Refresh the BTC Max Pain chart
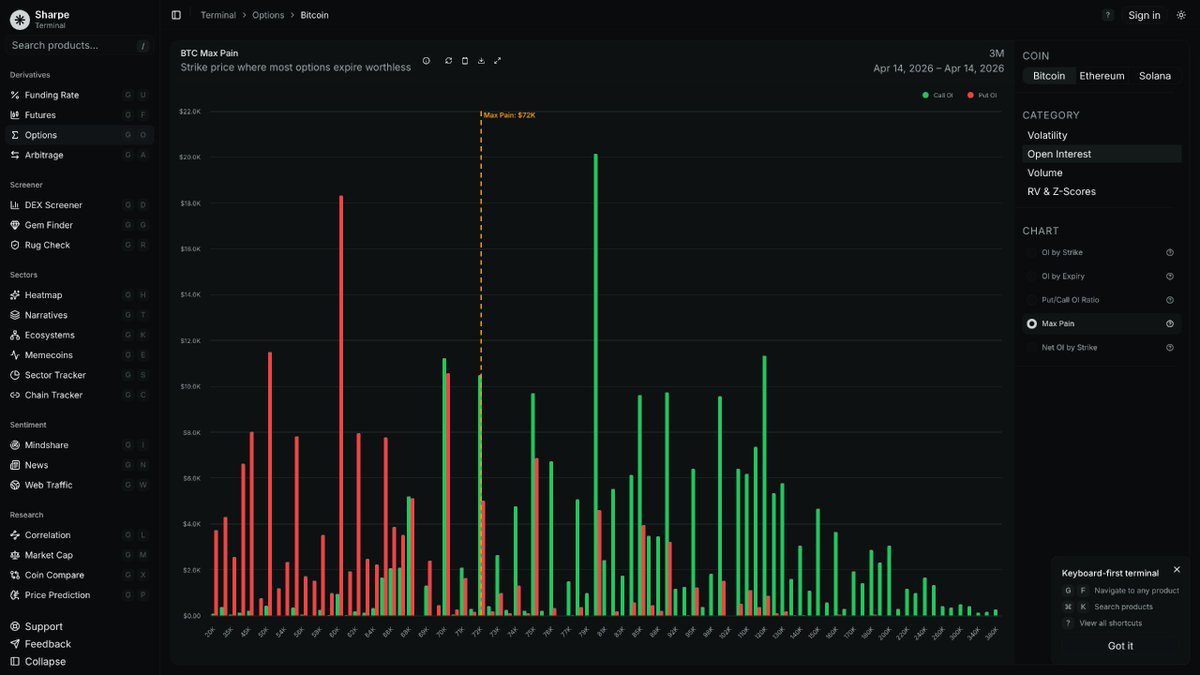The width and height of the screenshot is (1200, 675). 449,61
